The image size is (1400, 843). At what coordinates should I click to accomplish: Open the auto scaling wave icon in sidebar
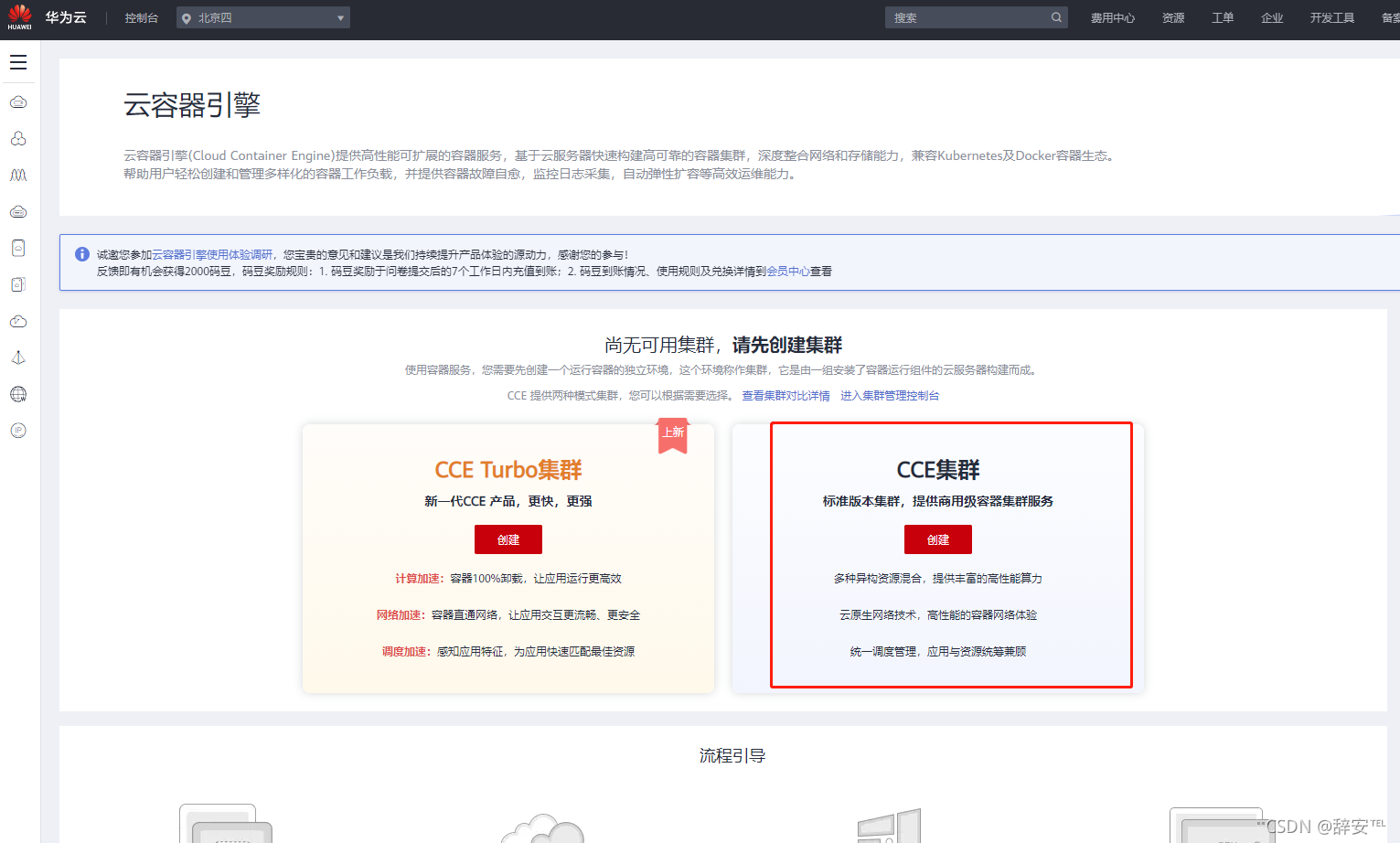point(18,176)
